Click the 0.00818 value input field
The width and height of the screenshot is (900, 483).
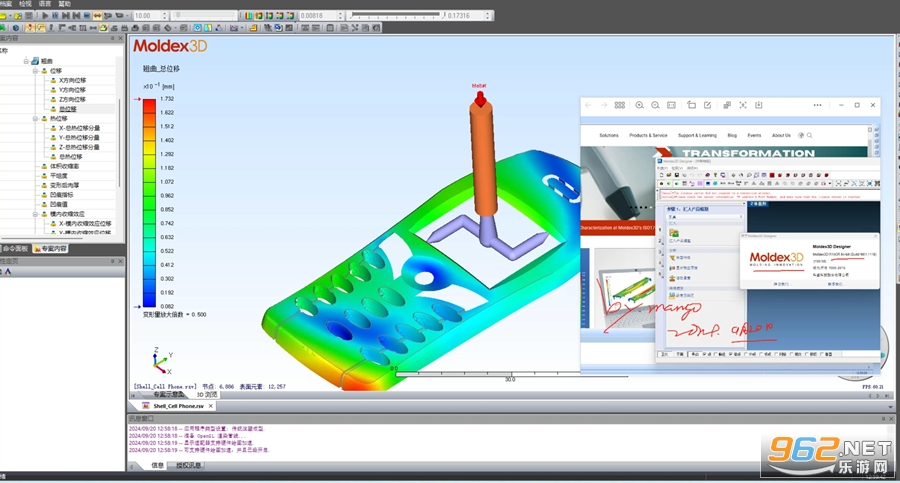pyautogui.click(x=319, y=16)
